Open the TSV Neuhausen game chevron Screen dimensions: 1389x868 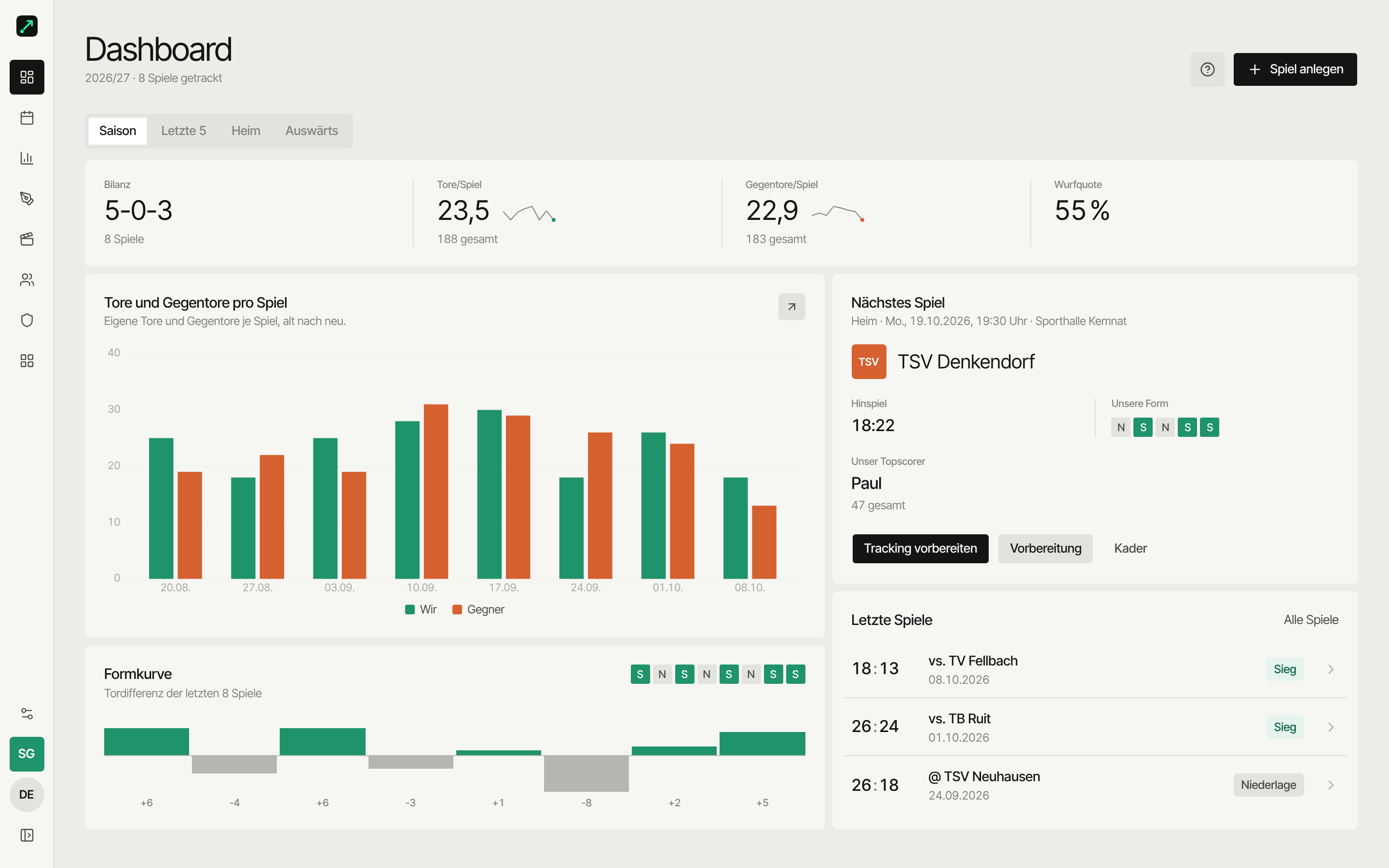(x=1331, y=785)
